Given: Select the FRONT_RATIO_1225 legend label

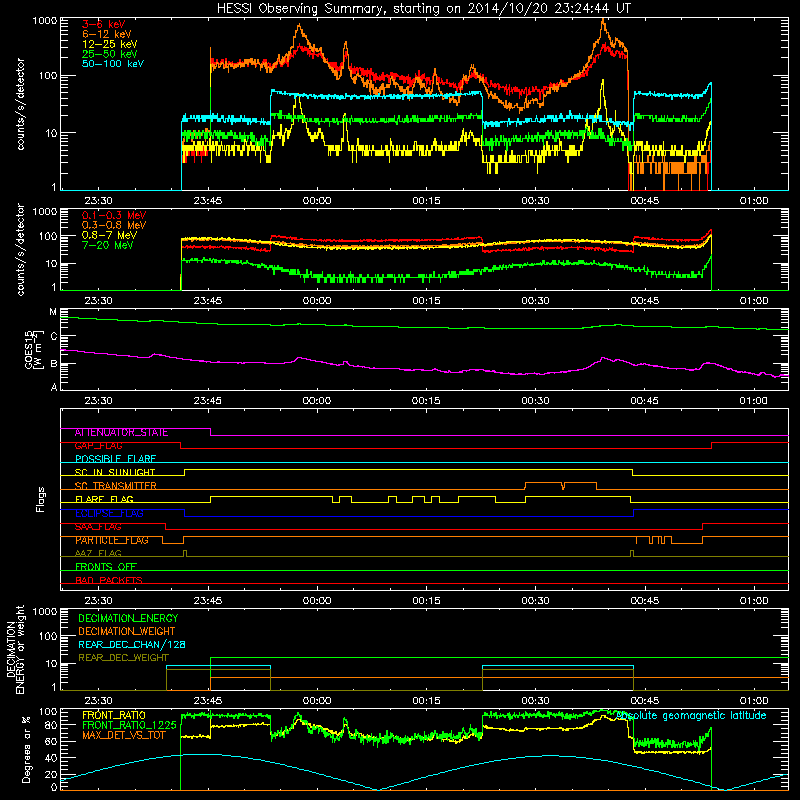Looking at the screenshot, I should coord(129,725).
